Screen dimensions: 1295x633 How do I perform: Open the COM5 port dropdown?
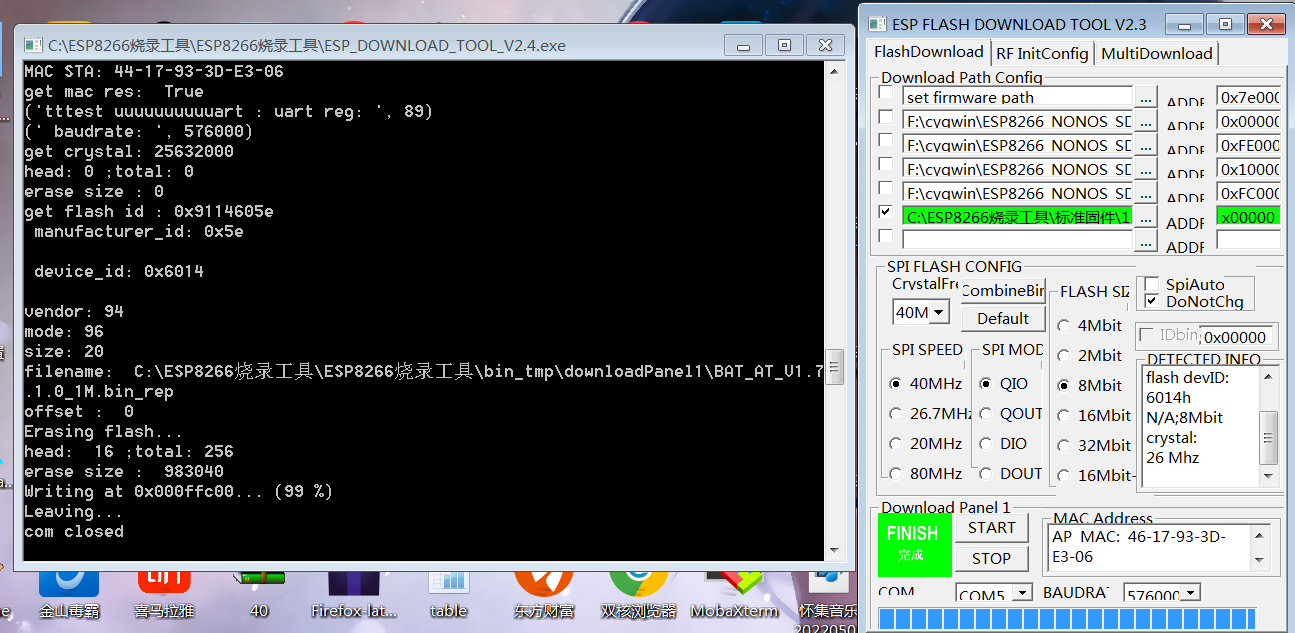pyautogui.click(x=1022, y=593)
